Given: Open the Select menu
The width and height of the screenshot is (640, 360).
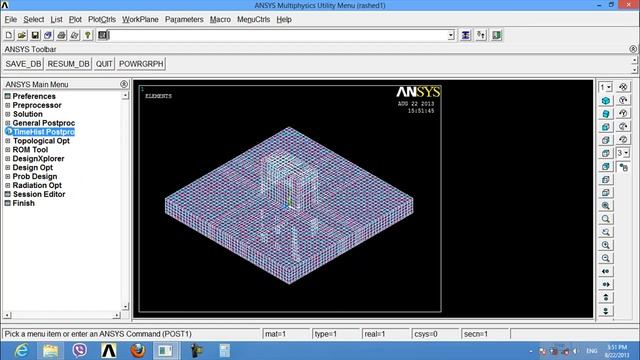Looking at the screenshot, I should tap(33, 20).
